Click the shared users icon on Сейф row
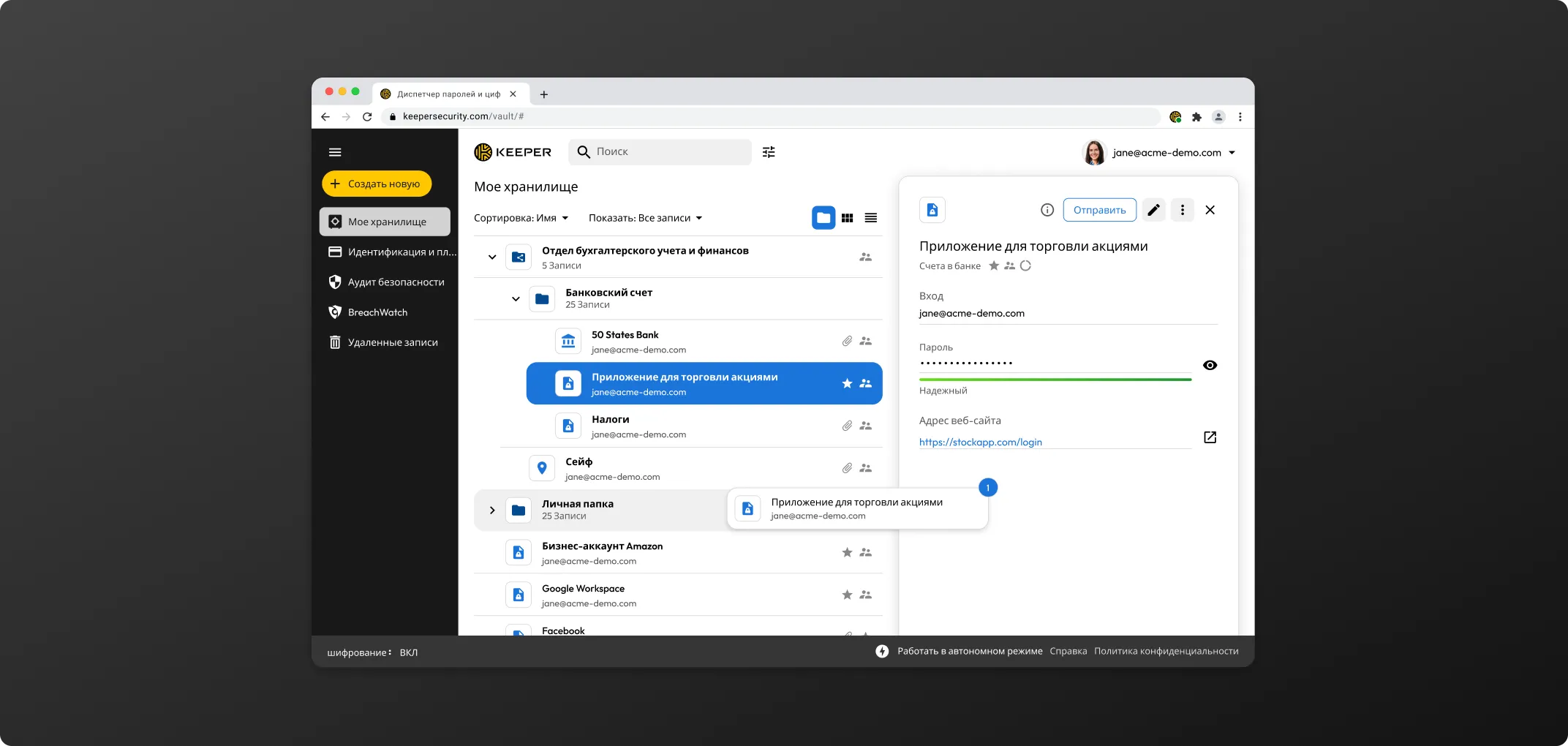The height and width of the screenshot is (746, 1568). click(x=865, y=468)
